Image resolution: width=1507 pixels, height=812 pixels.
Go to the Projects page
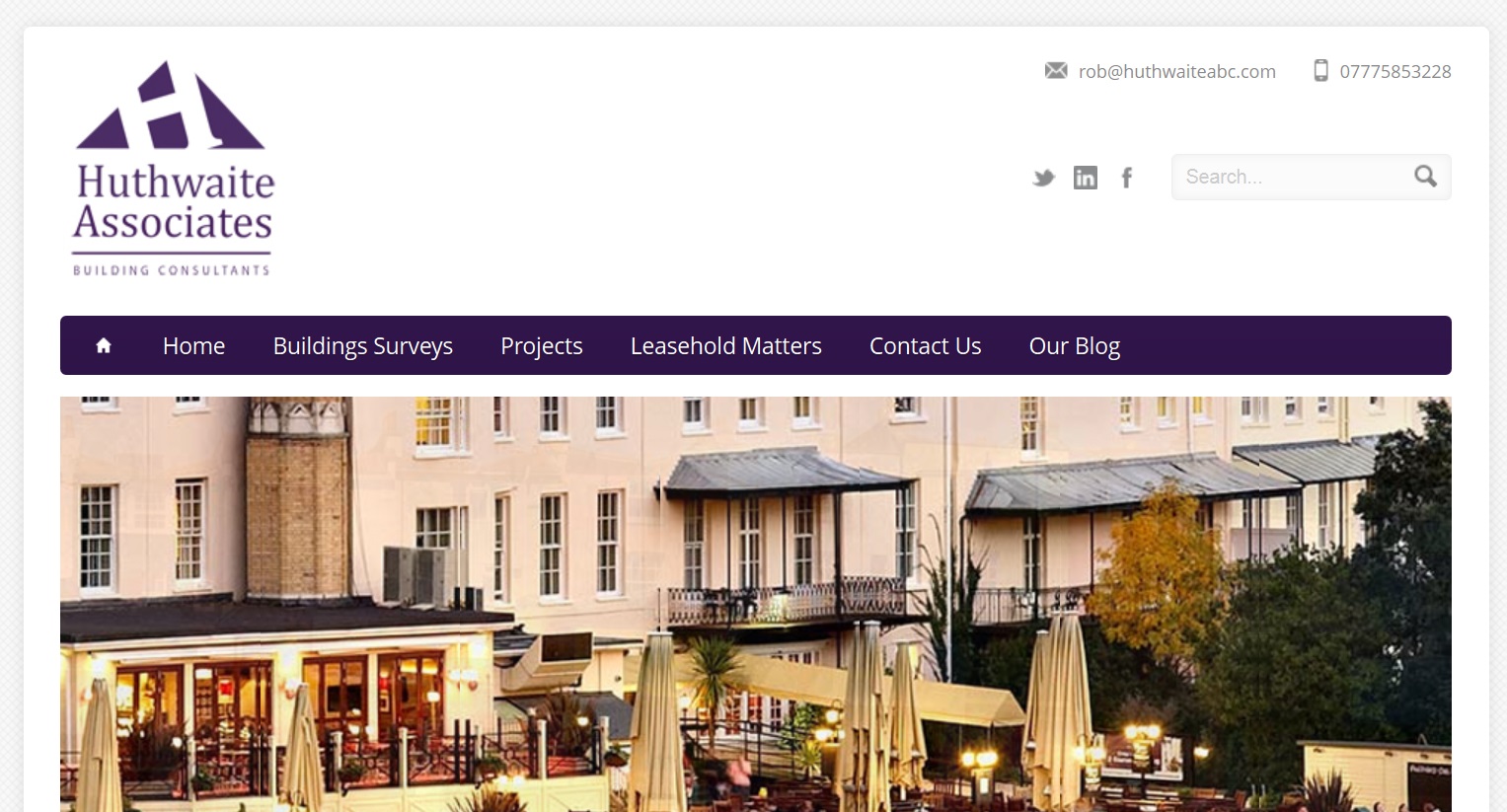[x=542, y=346]
